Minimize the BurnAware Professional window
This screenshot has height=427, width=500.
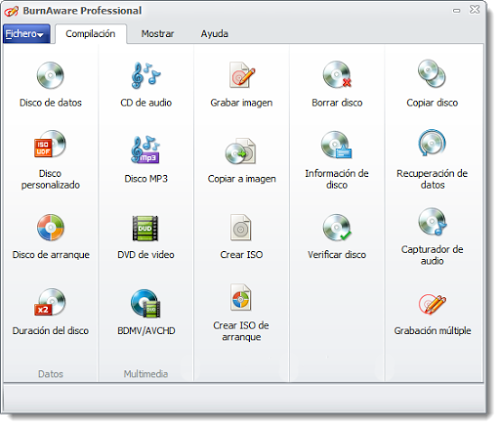click(x=456, y=11)
